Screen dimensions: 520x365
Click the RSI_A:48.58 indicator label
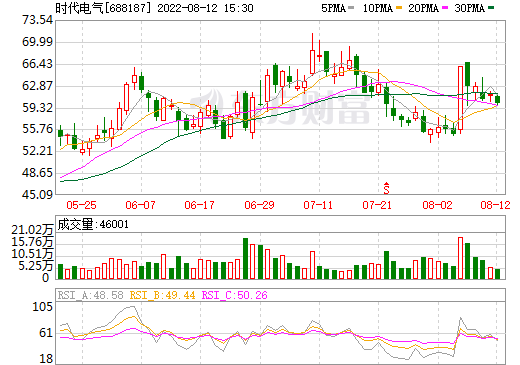click(91, 295)
